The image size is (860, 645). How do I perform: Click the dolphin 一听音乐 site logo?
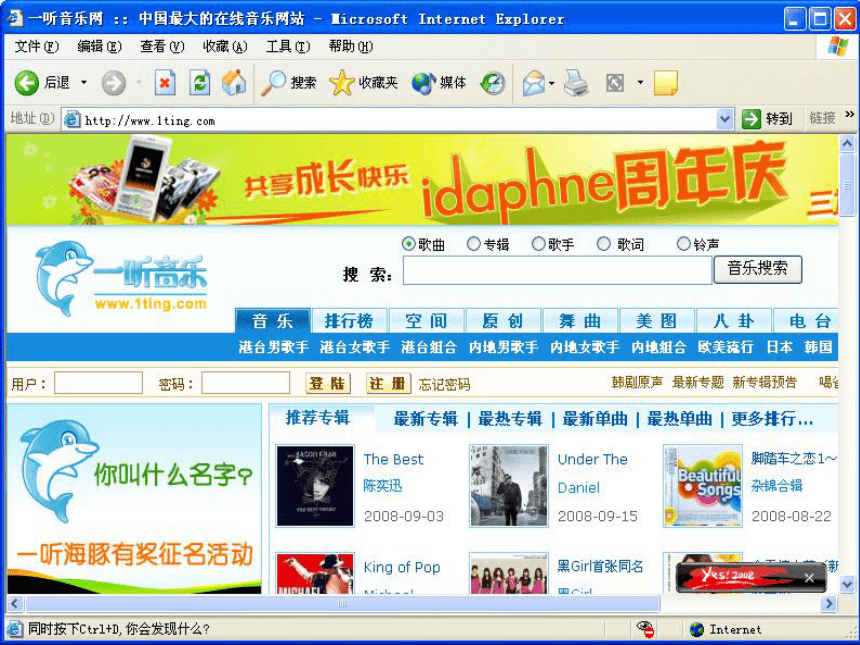point(121,279)
